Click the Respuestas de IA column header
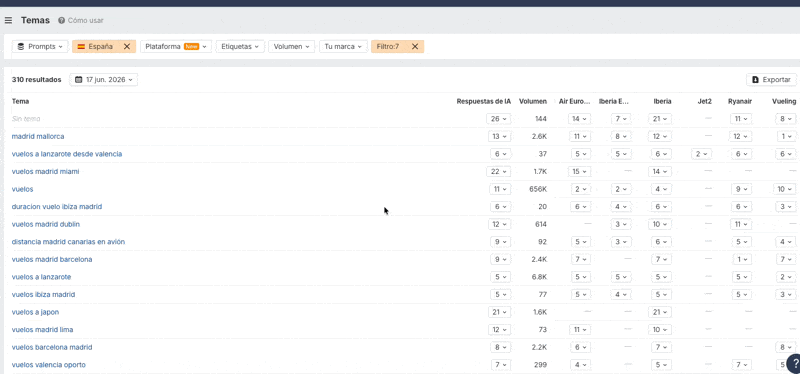Image resolution: width=800 pixels, height=374 pixels. [x=484, y=102]
